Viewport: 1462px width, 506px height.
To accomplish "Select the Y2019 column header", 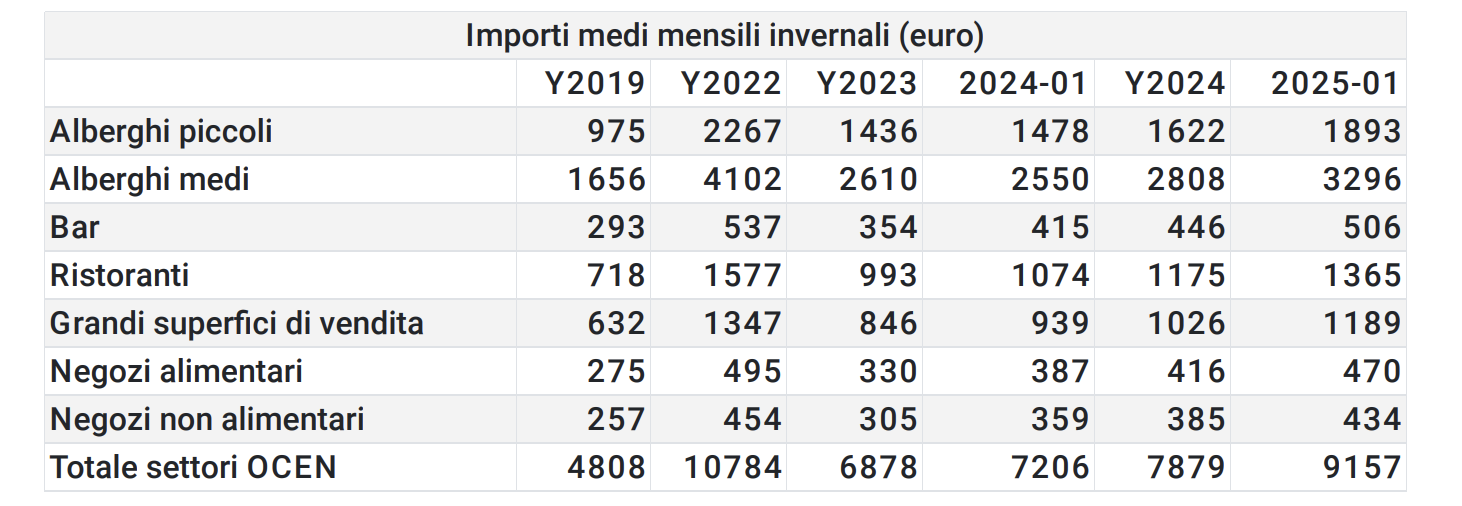I will [x=595, y=83].
